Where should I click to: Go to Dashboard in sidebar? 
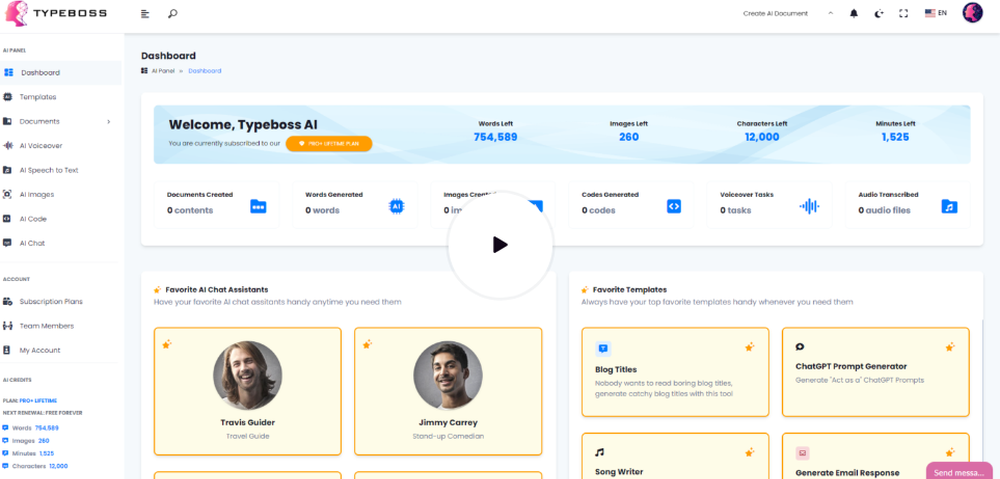(61, 73)
